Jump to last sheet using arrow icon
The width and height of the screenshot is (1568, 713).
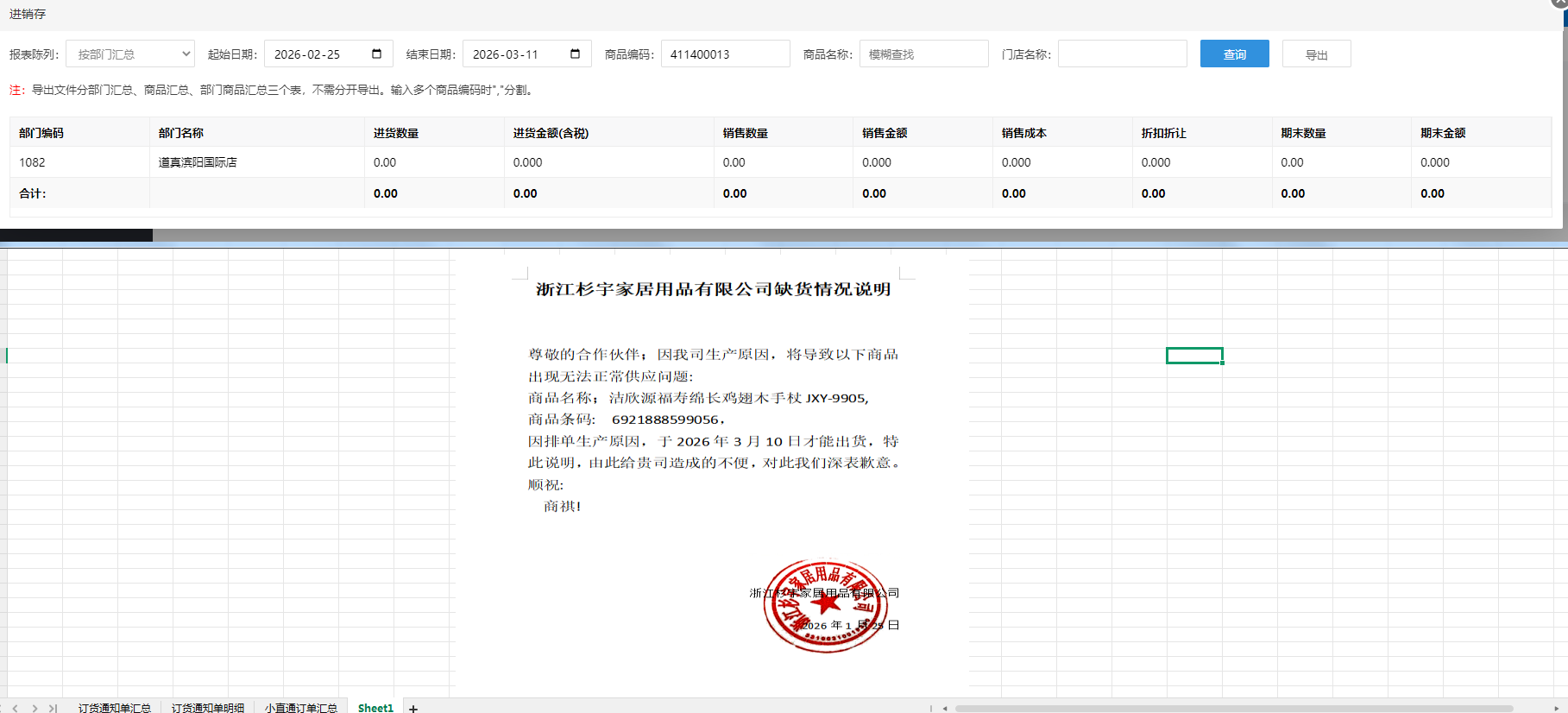(x=53, y=708)
